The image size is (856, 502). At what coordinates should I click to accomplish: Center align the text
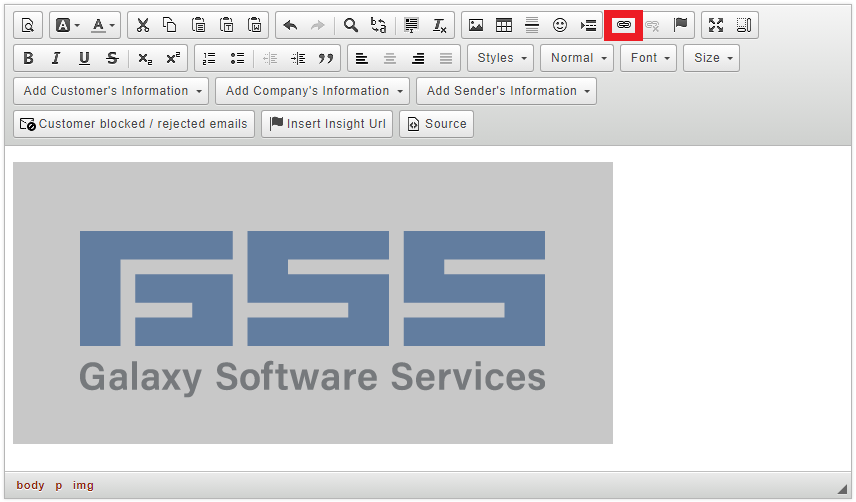(390, 58)
